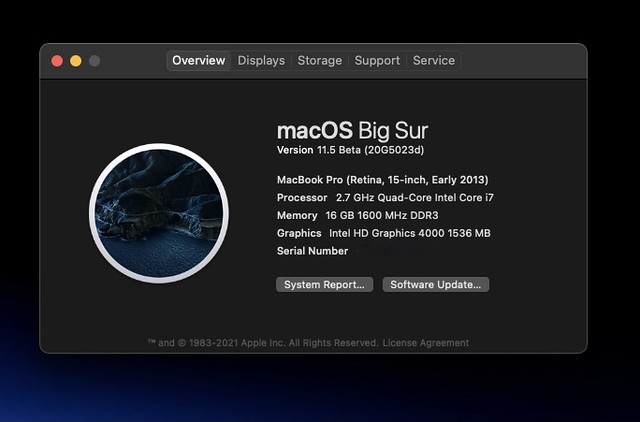Open the License Agreement link
Viewport: 640px width, 422px height.
(426, 343)
